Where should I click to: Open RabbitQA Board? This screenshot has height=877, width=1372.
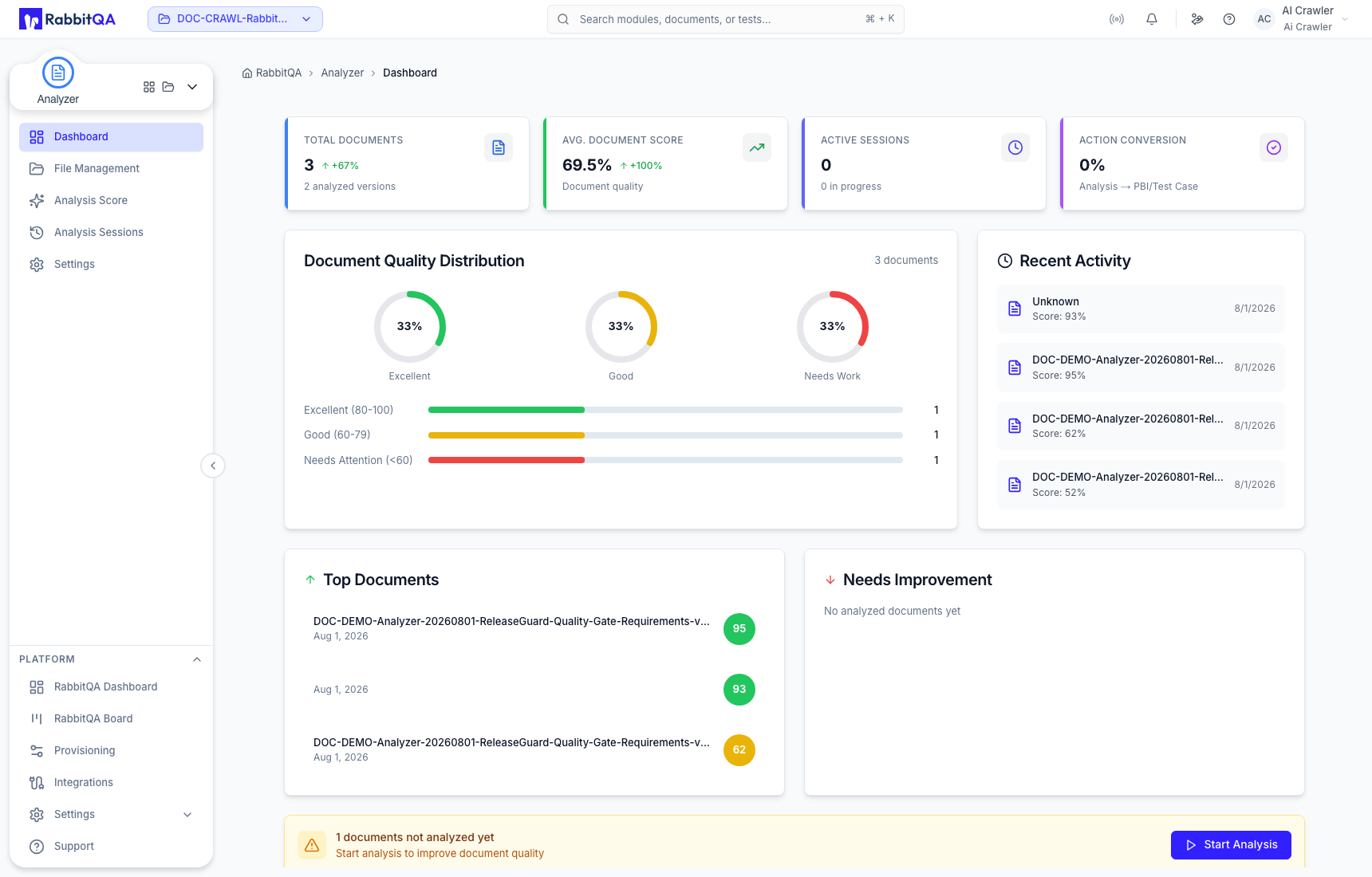111,719
